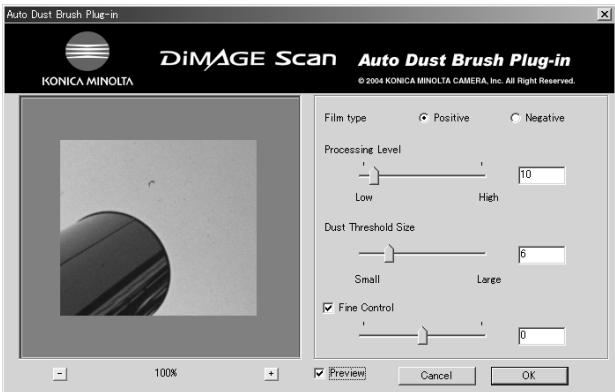This screenshot has height=392, width=615.
Task: Click the Cancel button
Action: point(437,376)
